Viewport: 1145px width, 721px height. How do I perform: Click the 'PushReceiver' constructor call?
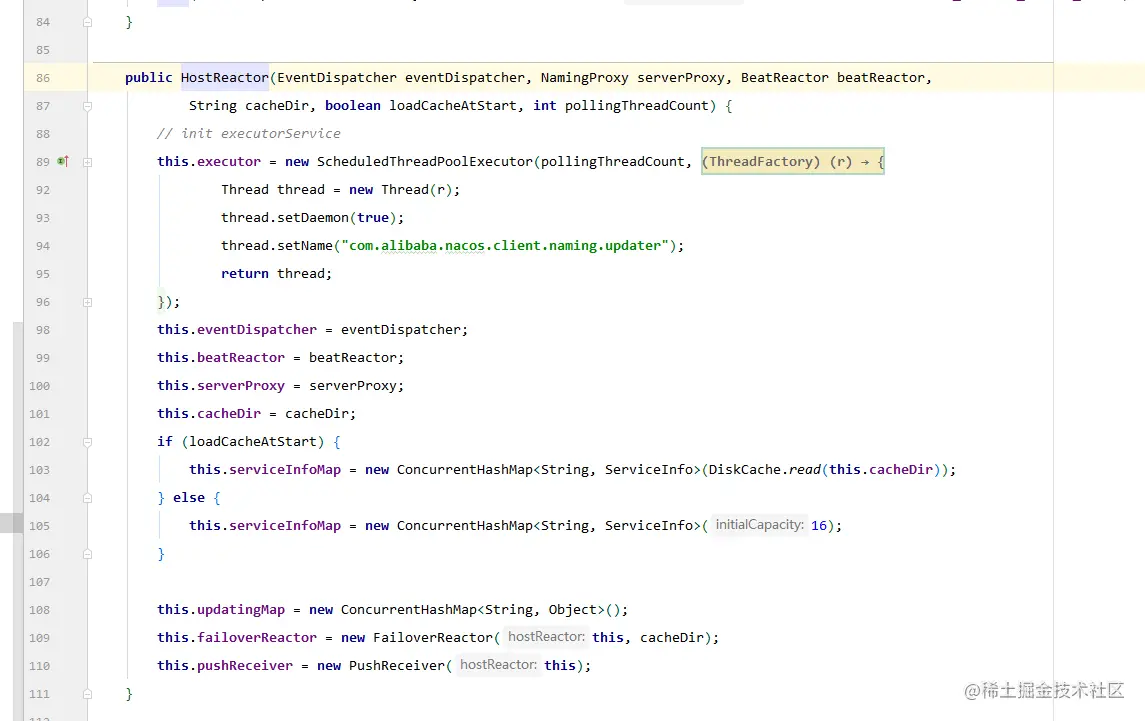[397, 665]
